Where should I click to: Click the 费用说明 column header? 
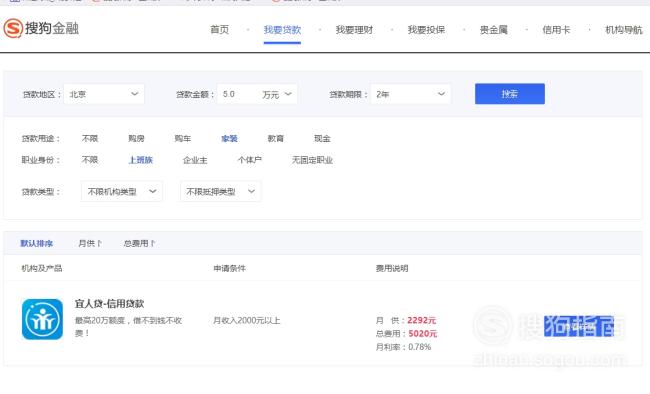tap(392, 268)
